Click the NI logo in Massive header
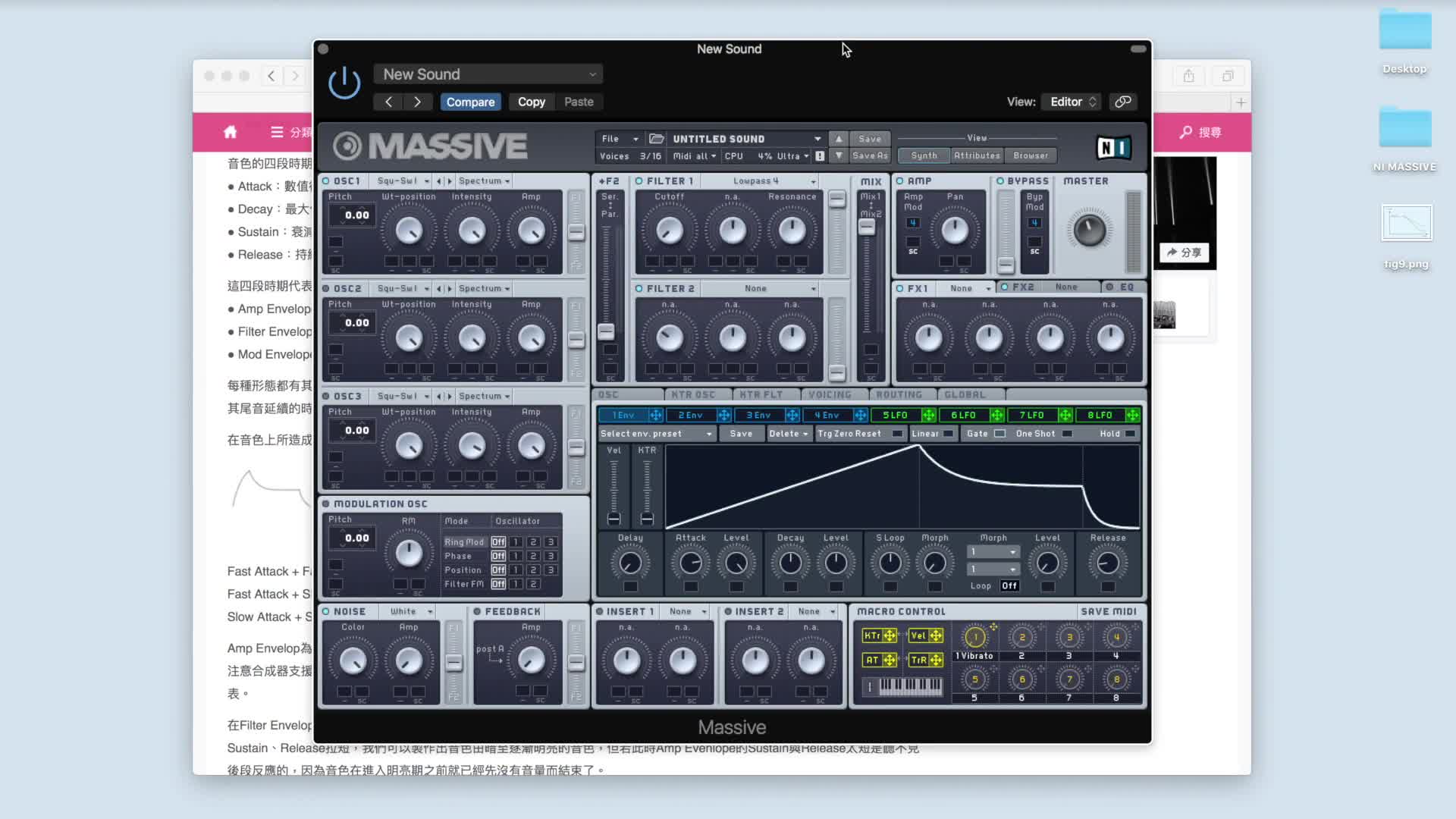1456x819 pixels. (1113, 147)
